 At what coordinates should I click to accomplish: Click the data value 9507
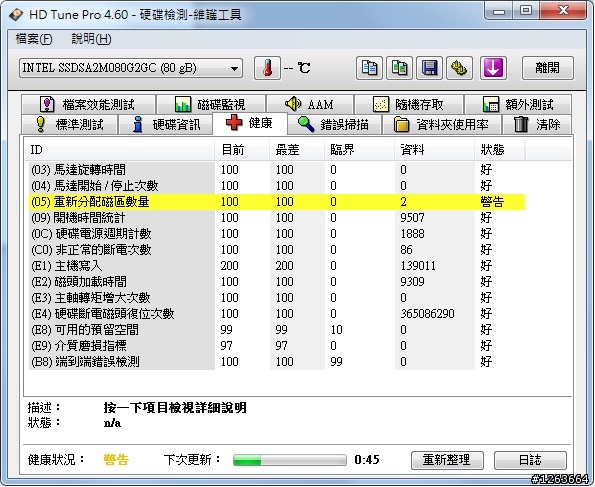412,218
